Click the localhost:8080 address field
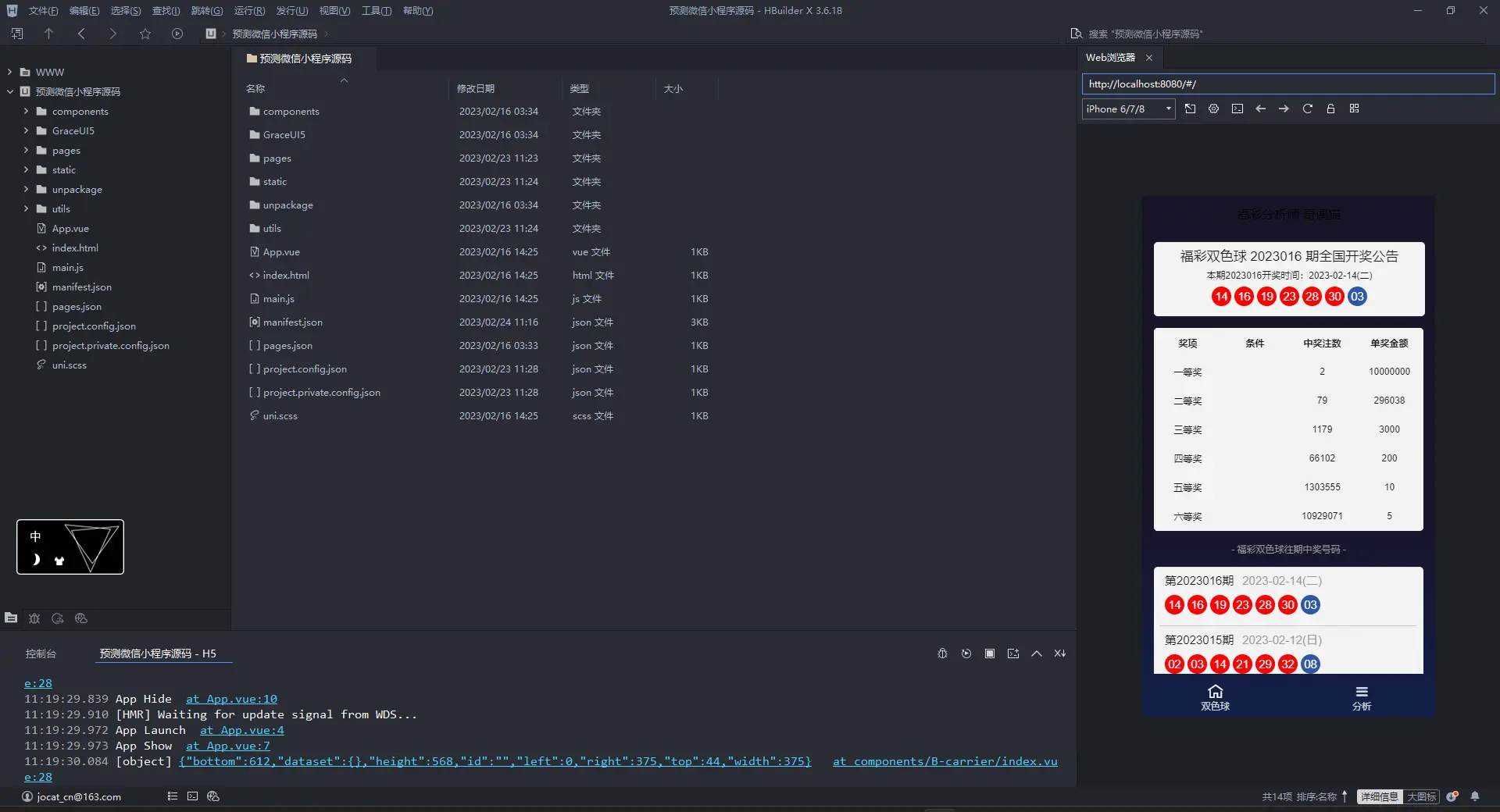The image size is (1500, 812). (1288, 84)
